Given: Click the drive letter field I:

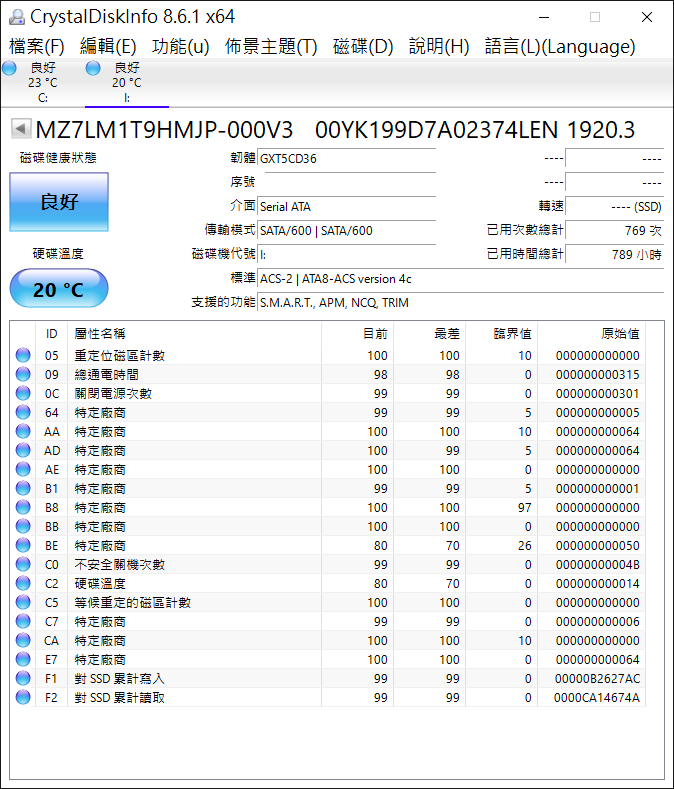Looking at the screenshot, I should (346, 254).
